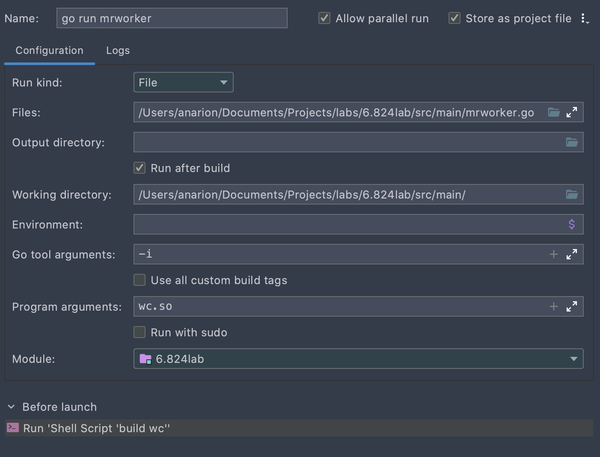Add macro to Go tool arguments
The width and height of the screenshot is (600, 457).
click(x=554, y=255)
